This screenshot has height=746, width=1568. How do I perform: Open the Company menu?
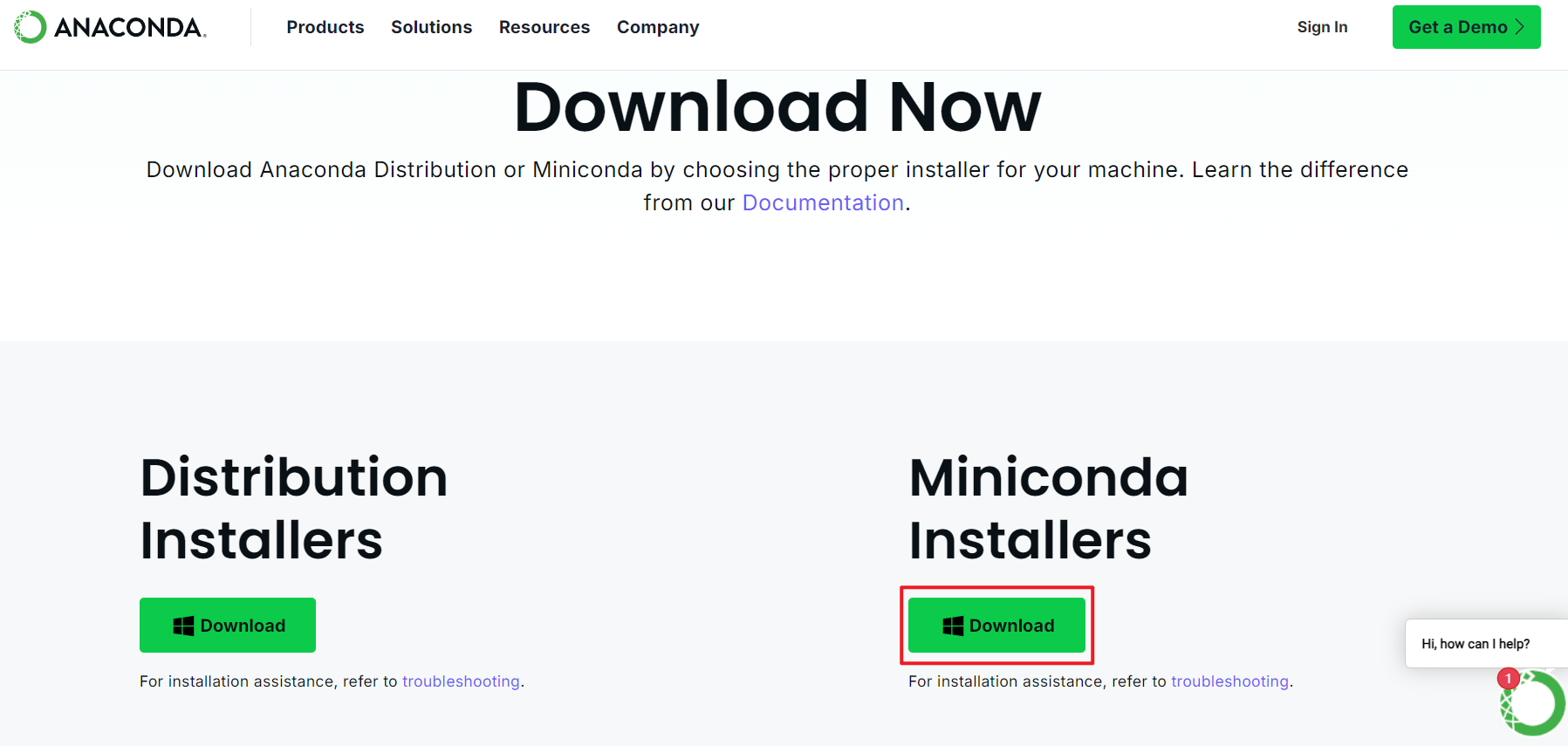(658, 27)
